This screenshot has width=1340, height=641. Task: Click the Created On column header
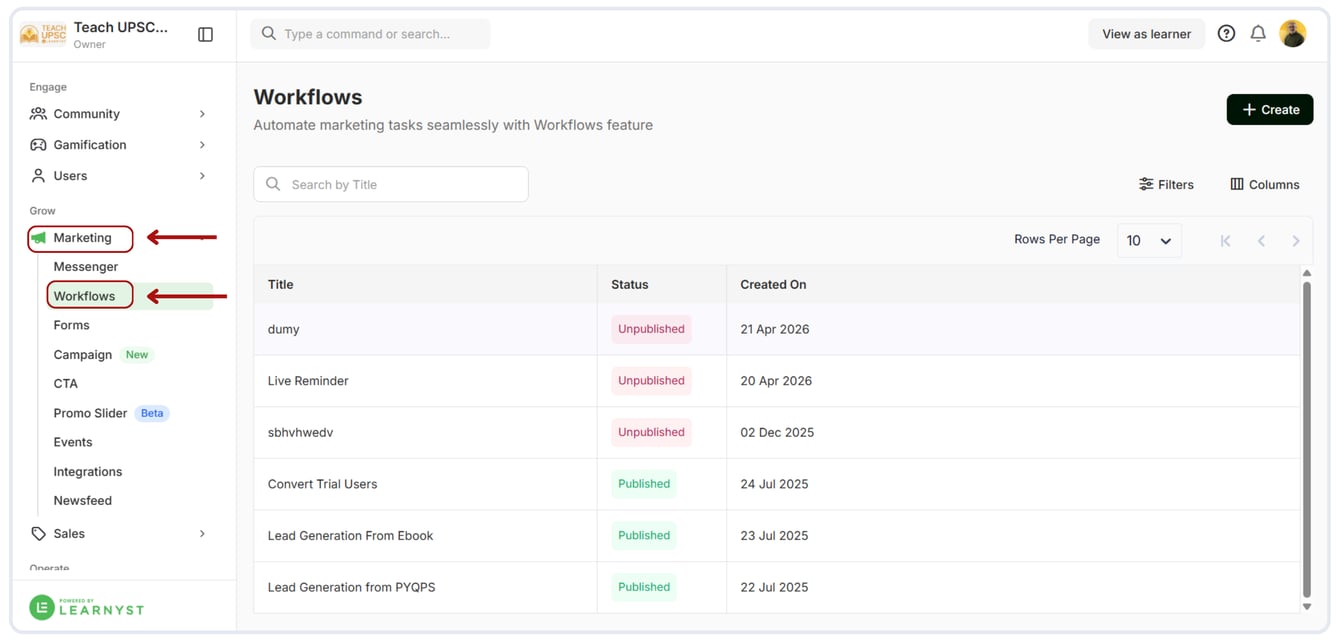pyautogui.click(x=773, y=285)
